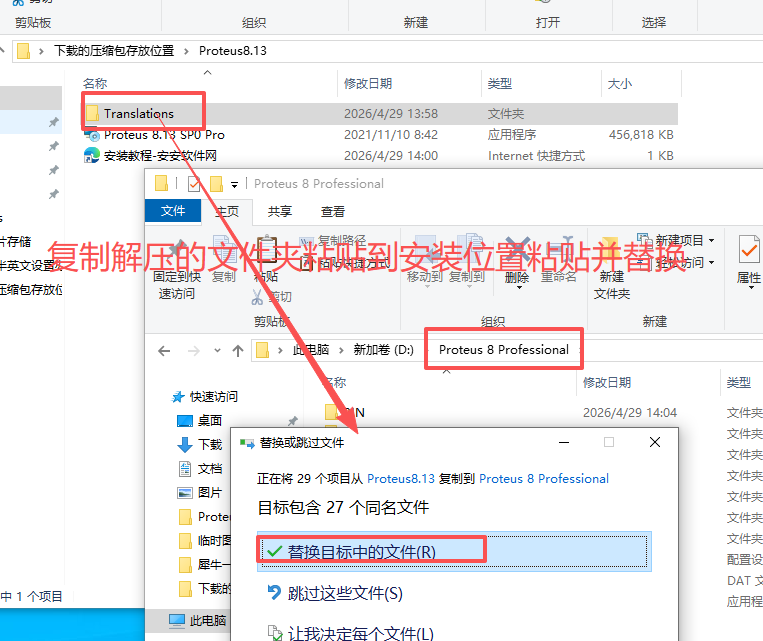The width and height of the screenshot is (763, 641).
Task: Click 此电脑 breadcrumb in front window
Action: tap(311, 349)
